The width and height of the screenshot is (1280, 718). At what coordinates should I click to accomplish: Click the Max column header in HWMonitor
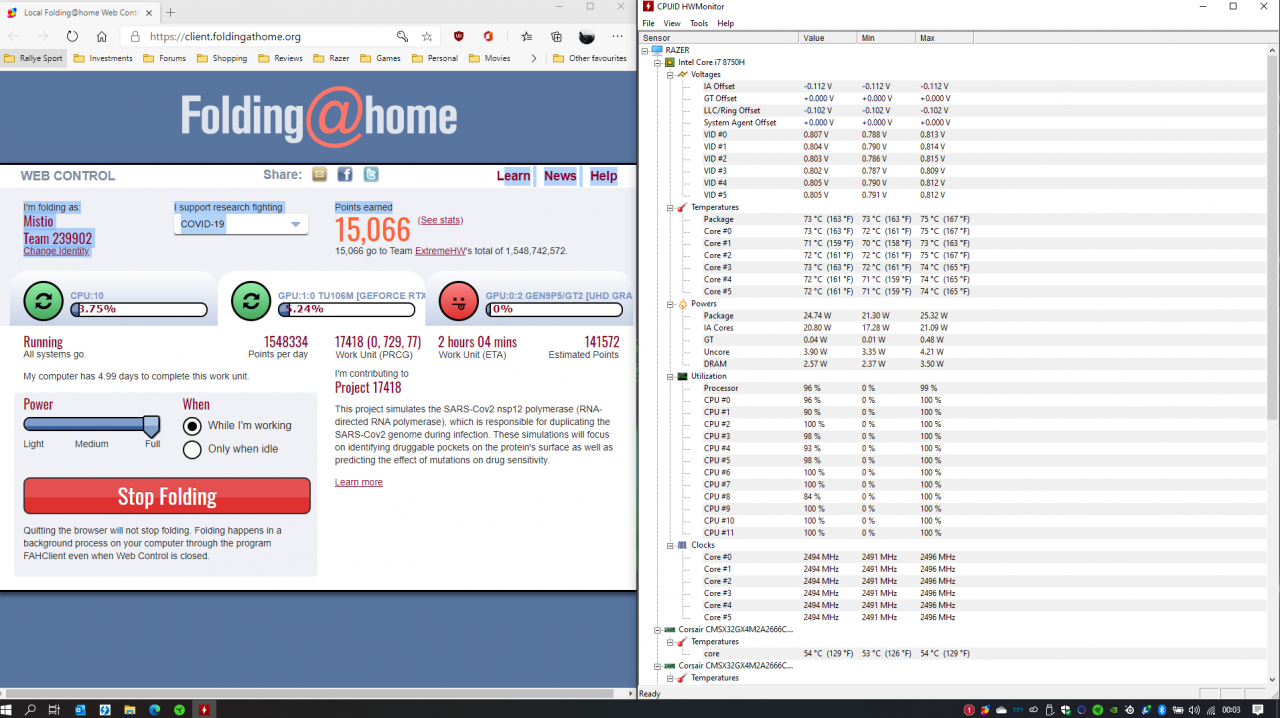click(927, 38)
